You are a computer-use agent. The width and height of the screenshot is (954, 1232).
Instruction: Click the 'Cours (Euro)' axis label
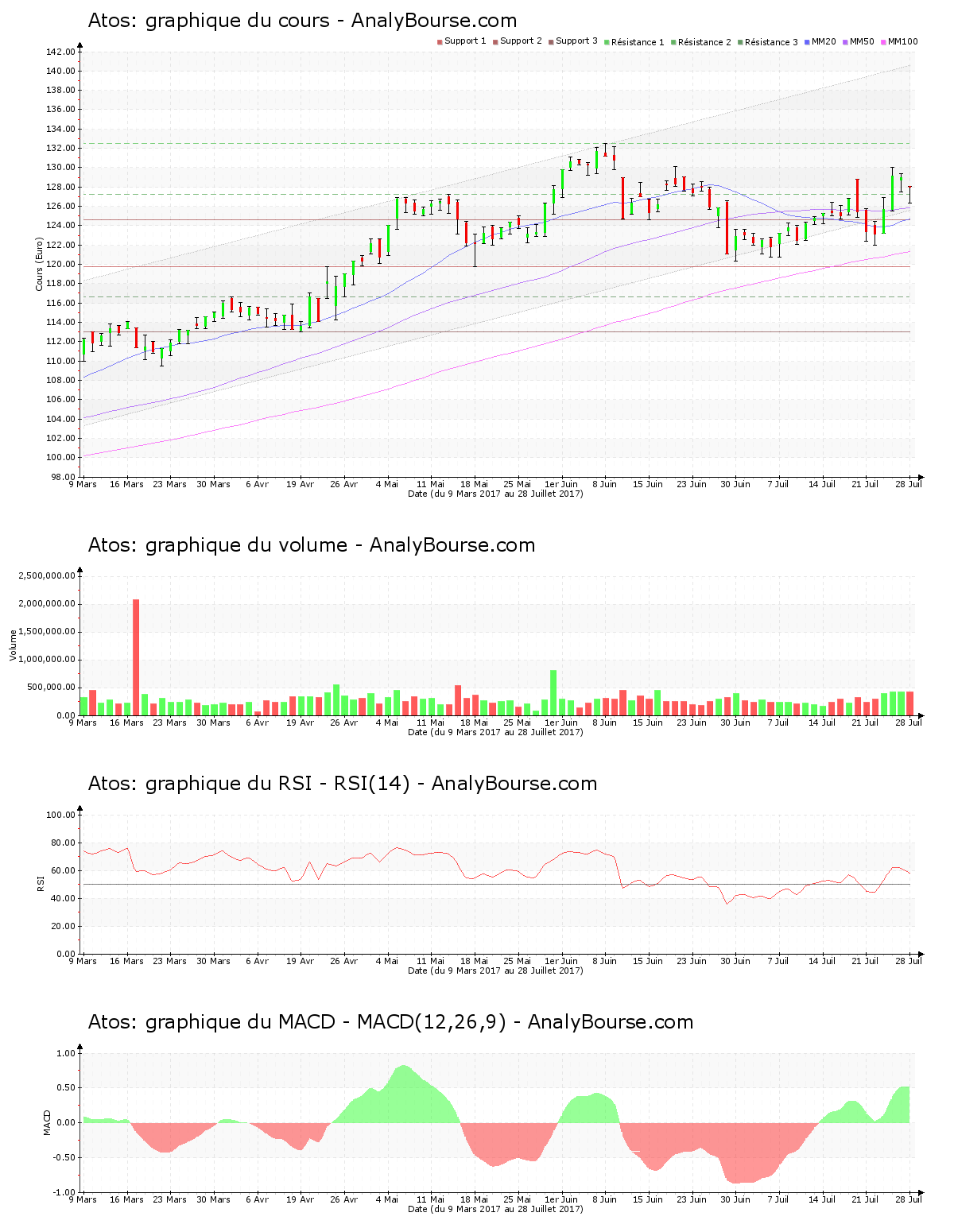[x=39, y=264]
